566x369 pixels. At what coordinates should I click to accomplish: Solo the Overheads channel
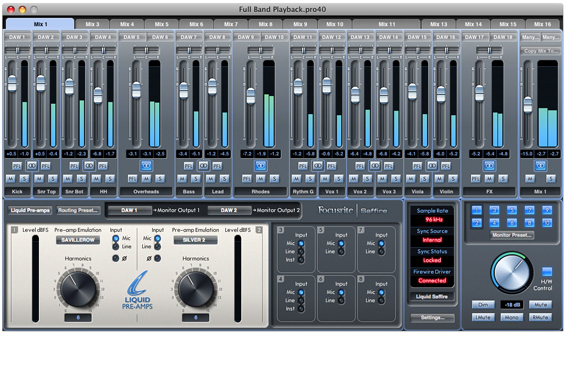(x=160, y=179)
